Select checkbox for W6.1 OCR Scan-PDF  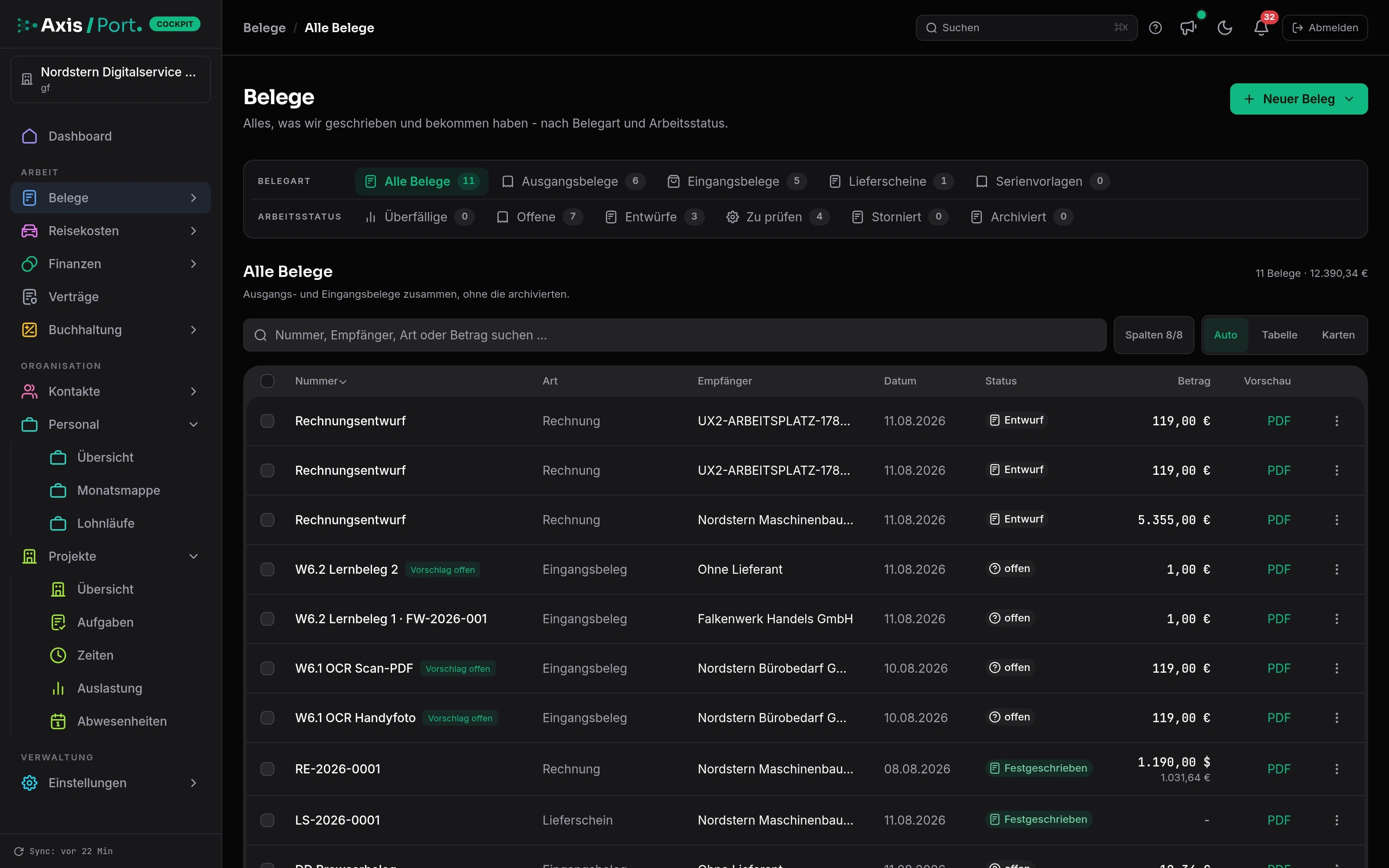267,668
